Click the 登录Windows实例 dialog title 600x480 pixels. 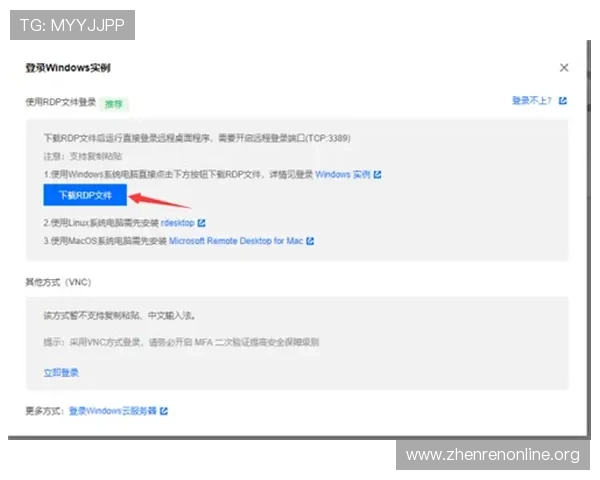tap(68, 68)
